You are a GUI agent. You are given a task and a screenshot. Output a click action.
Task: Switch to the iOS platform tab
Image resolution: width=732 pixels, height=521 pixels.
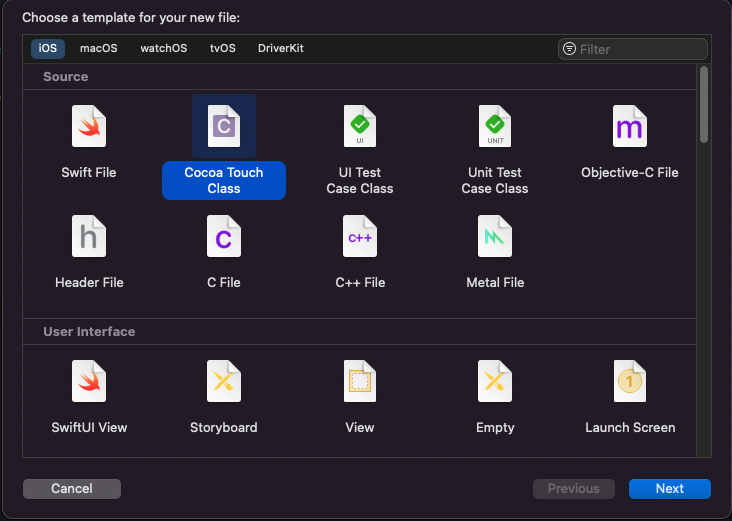48,49
